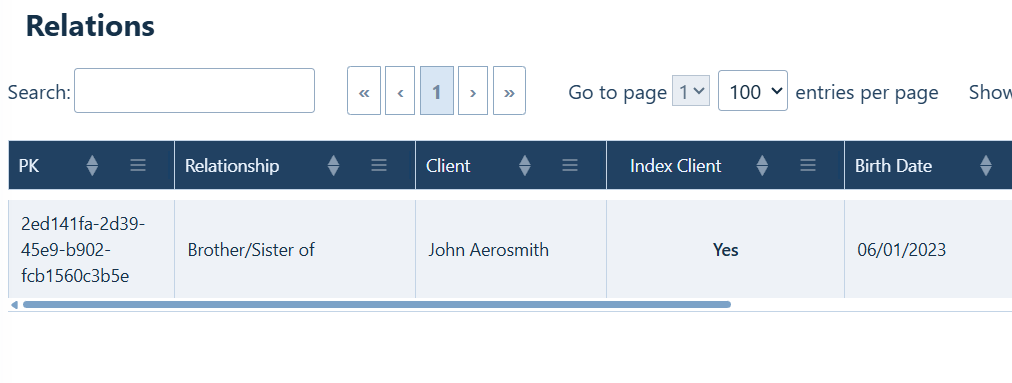
Task: Jump to last page button
Action: point(509,90)
